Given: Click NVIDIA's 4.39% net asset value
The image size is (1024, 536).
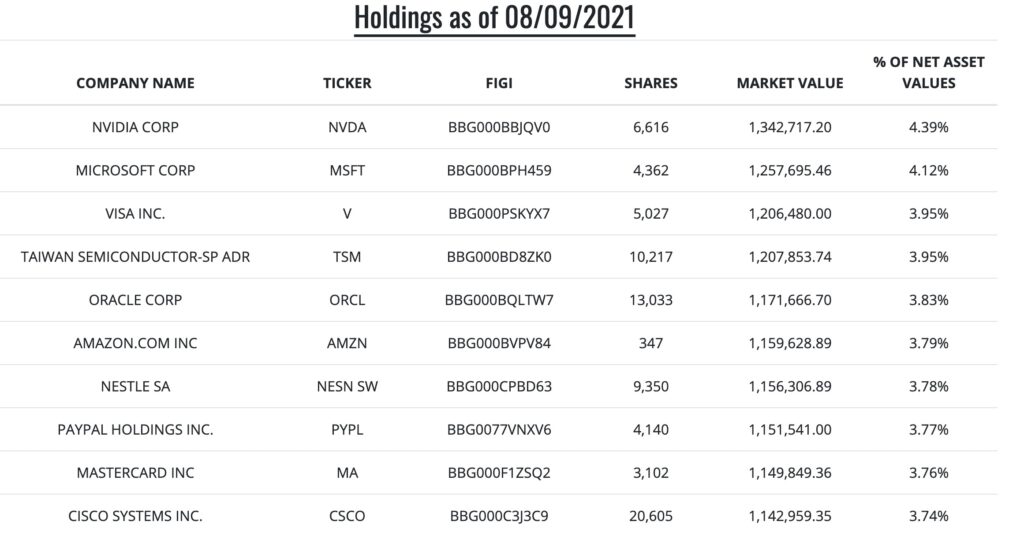Looking at the screenshot, I should pos(928,127).
